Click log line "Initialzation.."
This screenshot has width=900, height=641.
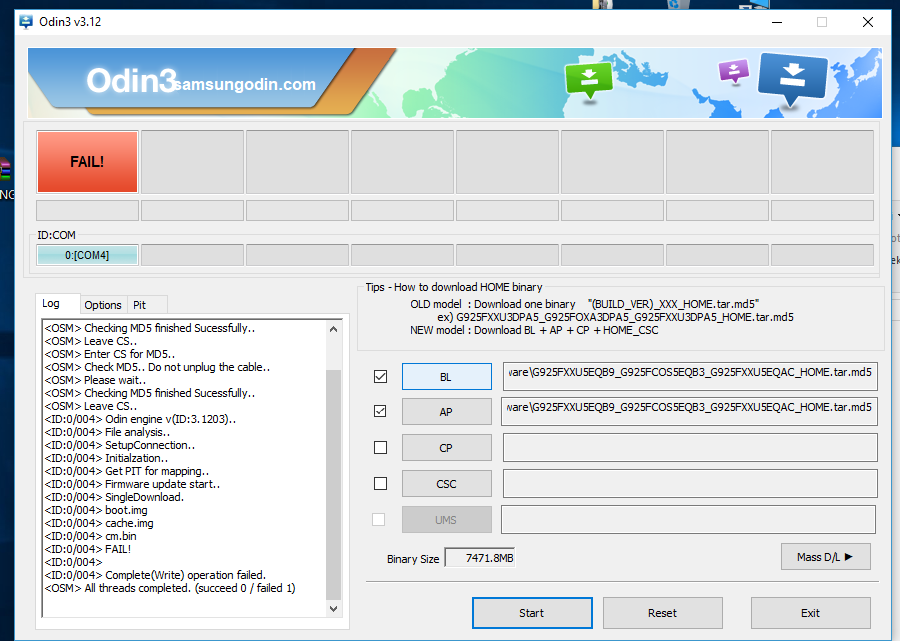pyautogui.click(x=137, y=458)
